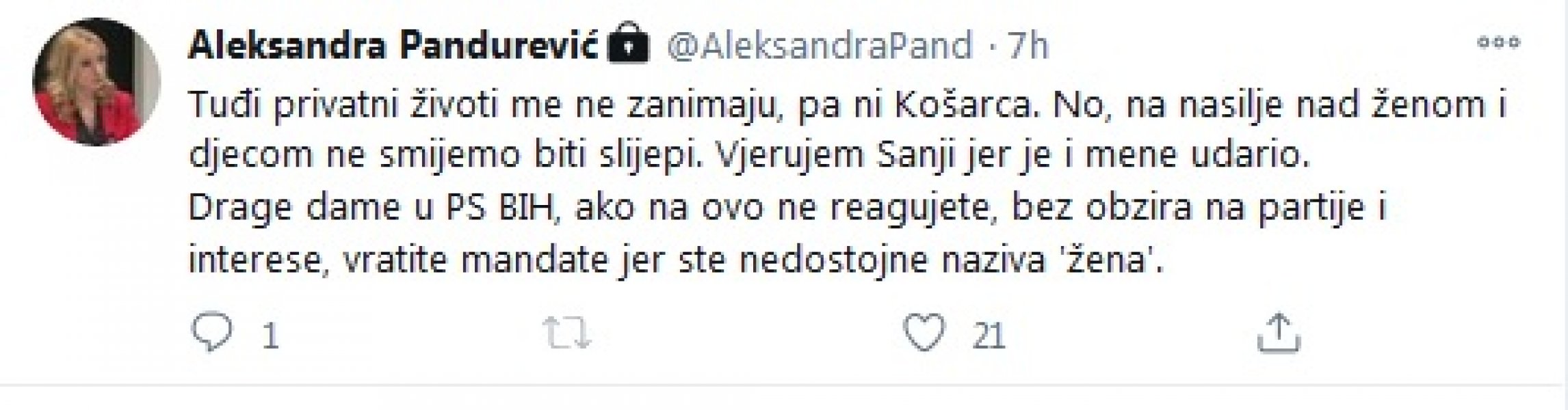Open tweet by clicking 'Tuđi privatni životi' line

point(848,108)
